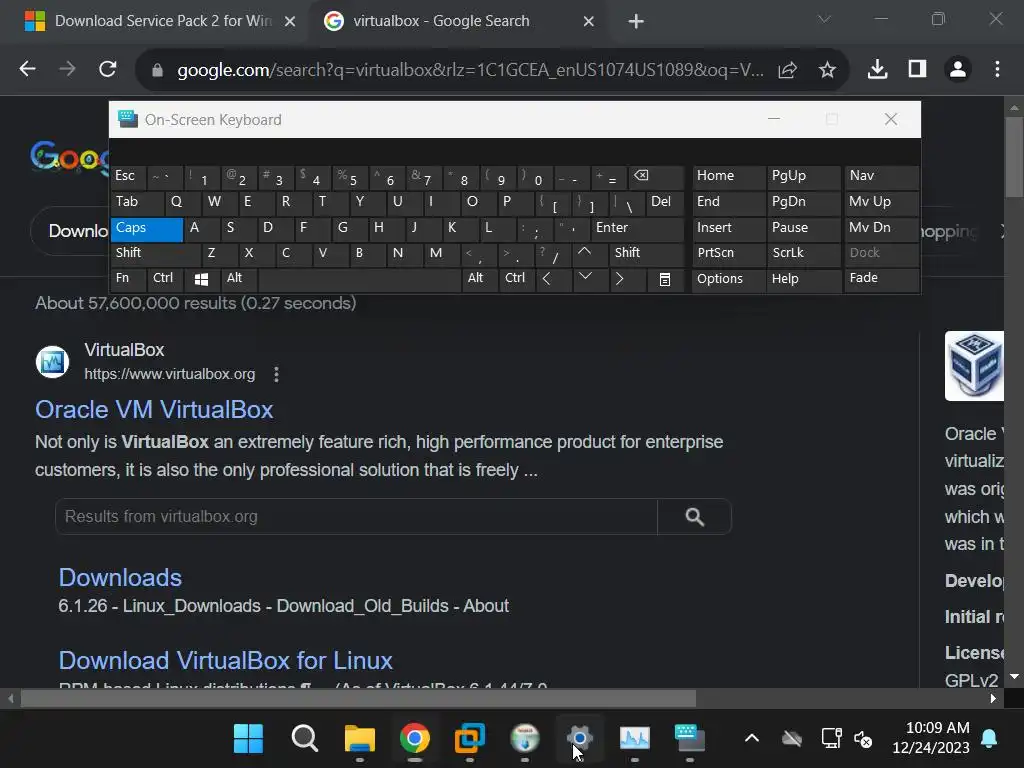Open Chrome downloads icon
The width and height of the screenshot is (1024, 768).
pyautogui.click(x=877, y=69)
